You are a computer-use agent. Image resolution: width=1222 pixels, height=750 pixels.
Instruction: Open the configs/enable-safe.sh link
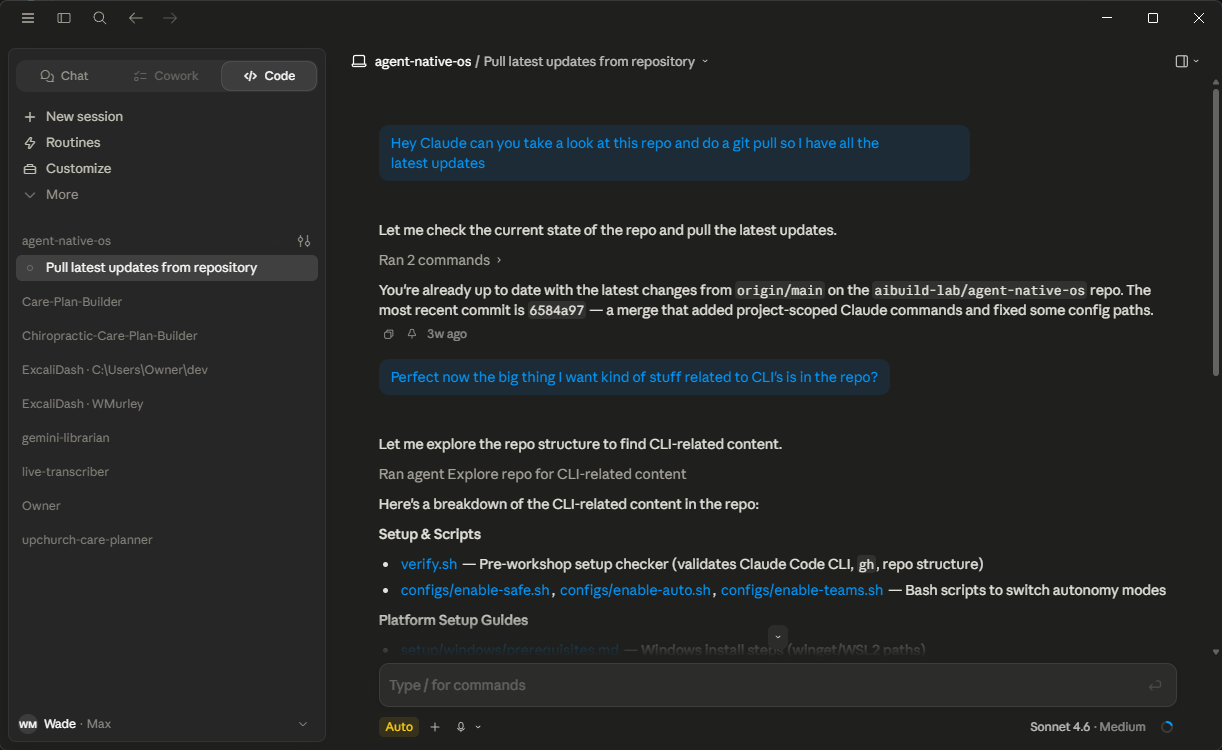475,590
